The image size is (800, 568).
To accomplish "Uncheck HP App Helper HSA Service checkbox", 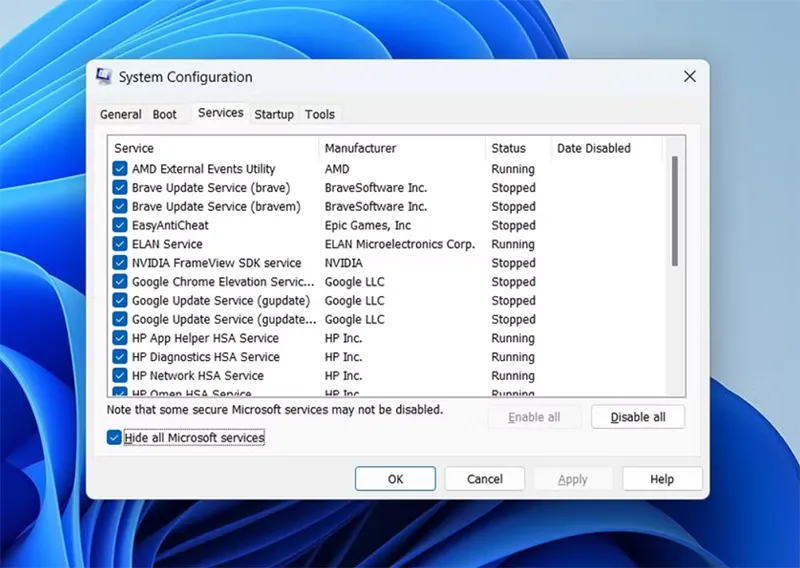I will 120,338.
